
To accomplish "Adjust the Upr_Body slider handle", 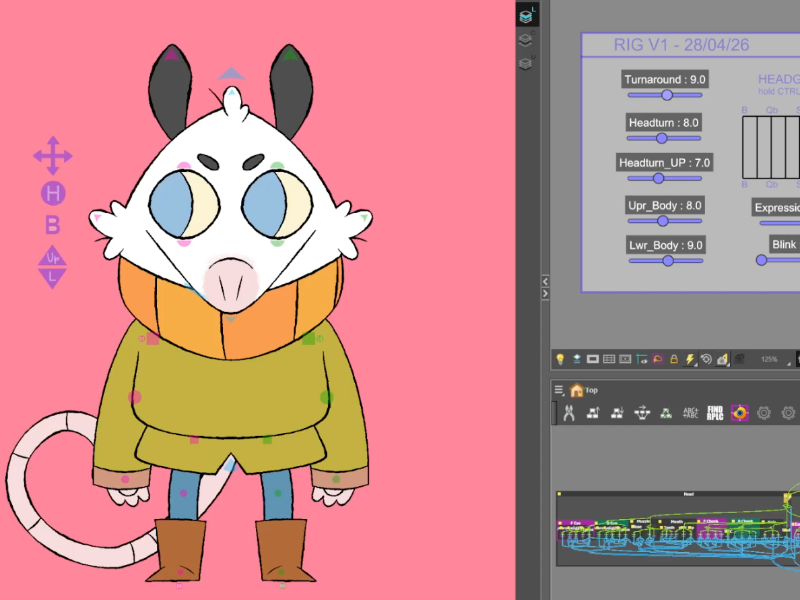I will click(x=662, y=221).
